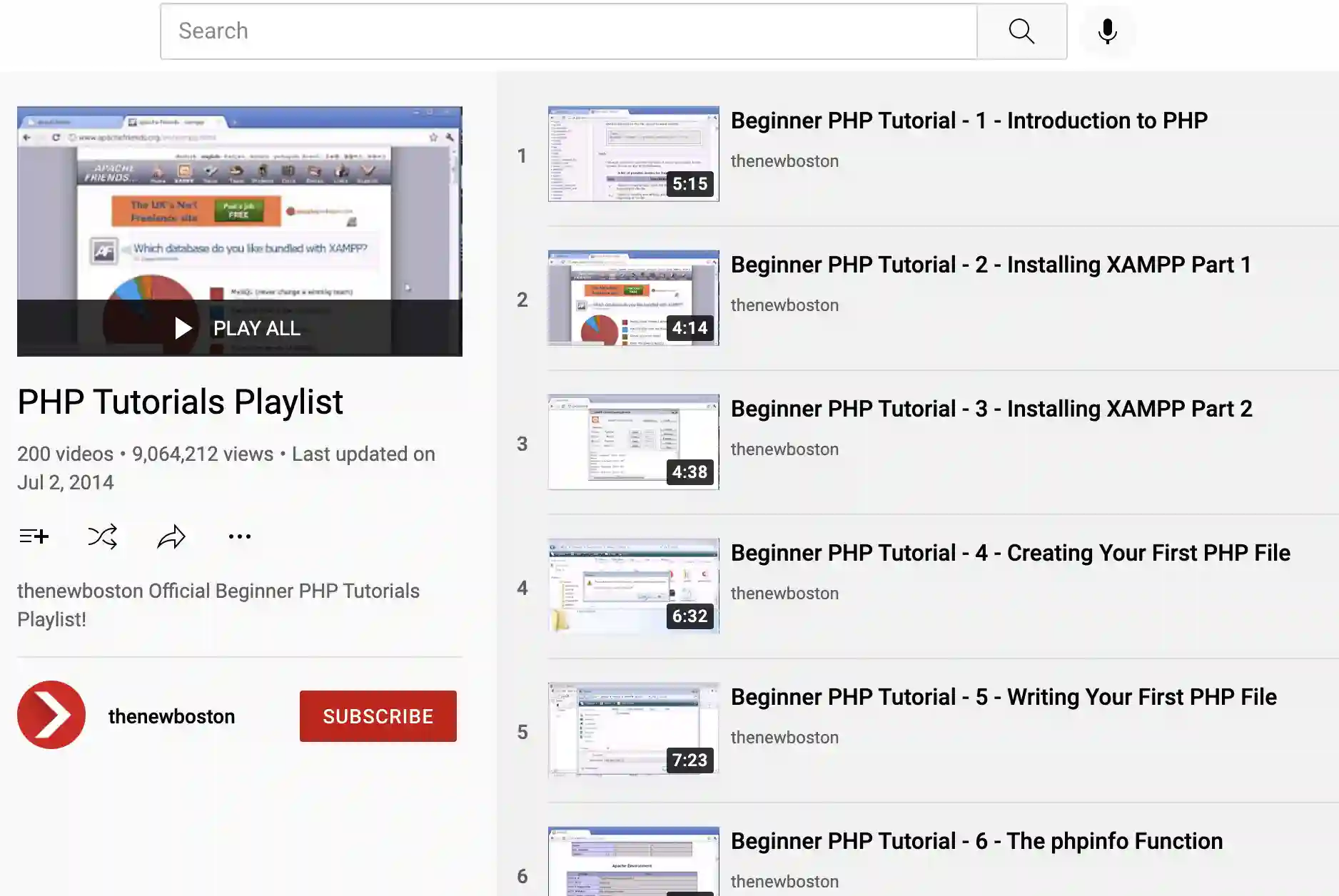1339x896 pixels.
Task: Share the playlist via arrow icon
Action: pyautogui.click(x=171, y=536)
